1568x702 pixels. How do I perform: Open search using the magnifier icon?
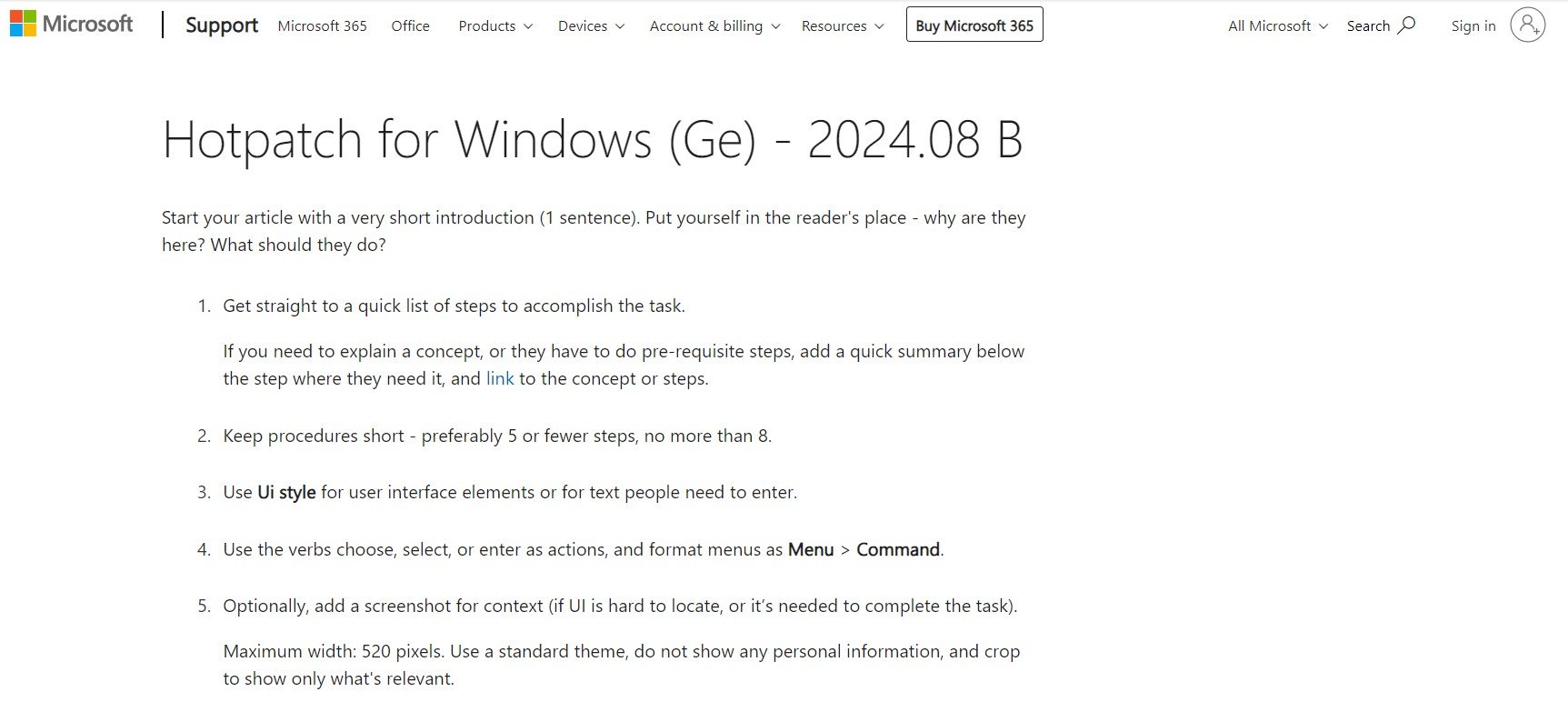(x=1407, y=25)
